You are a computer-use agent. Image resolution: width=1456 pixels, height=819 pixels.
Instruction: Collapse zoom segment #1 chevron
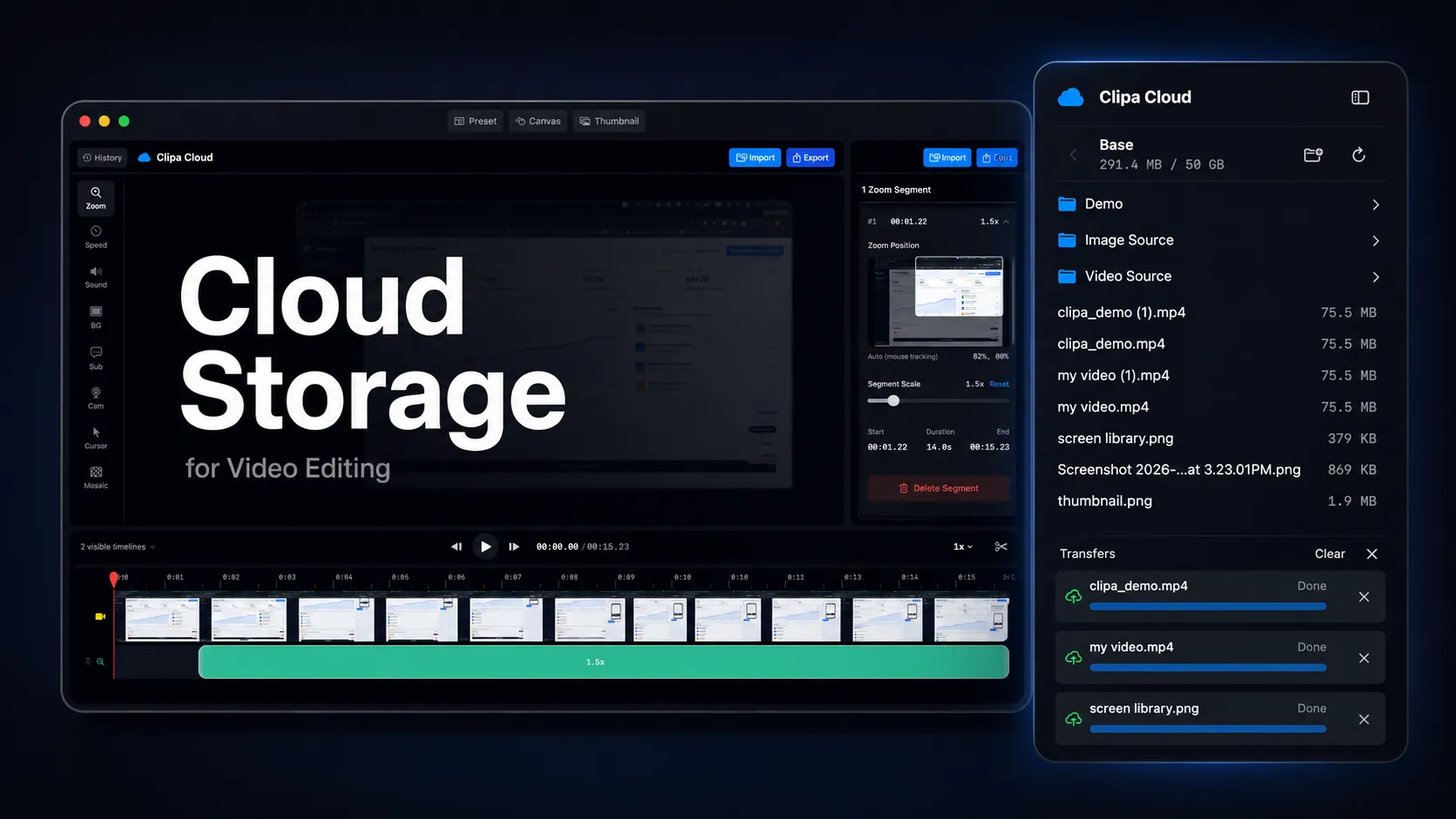point(1006,222)
